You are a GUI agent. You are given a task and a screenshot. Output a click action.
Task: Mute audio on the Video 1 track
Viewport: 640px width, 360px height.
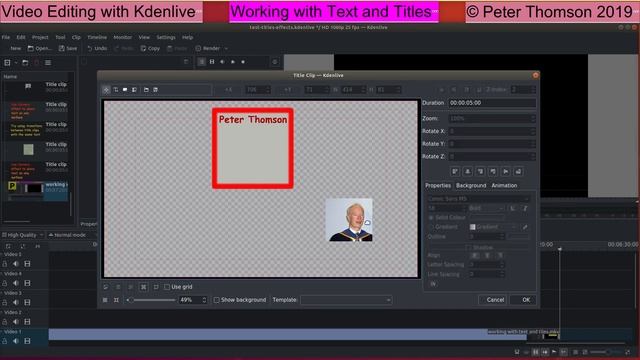[16, 341]
